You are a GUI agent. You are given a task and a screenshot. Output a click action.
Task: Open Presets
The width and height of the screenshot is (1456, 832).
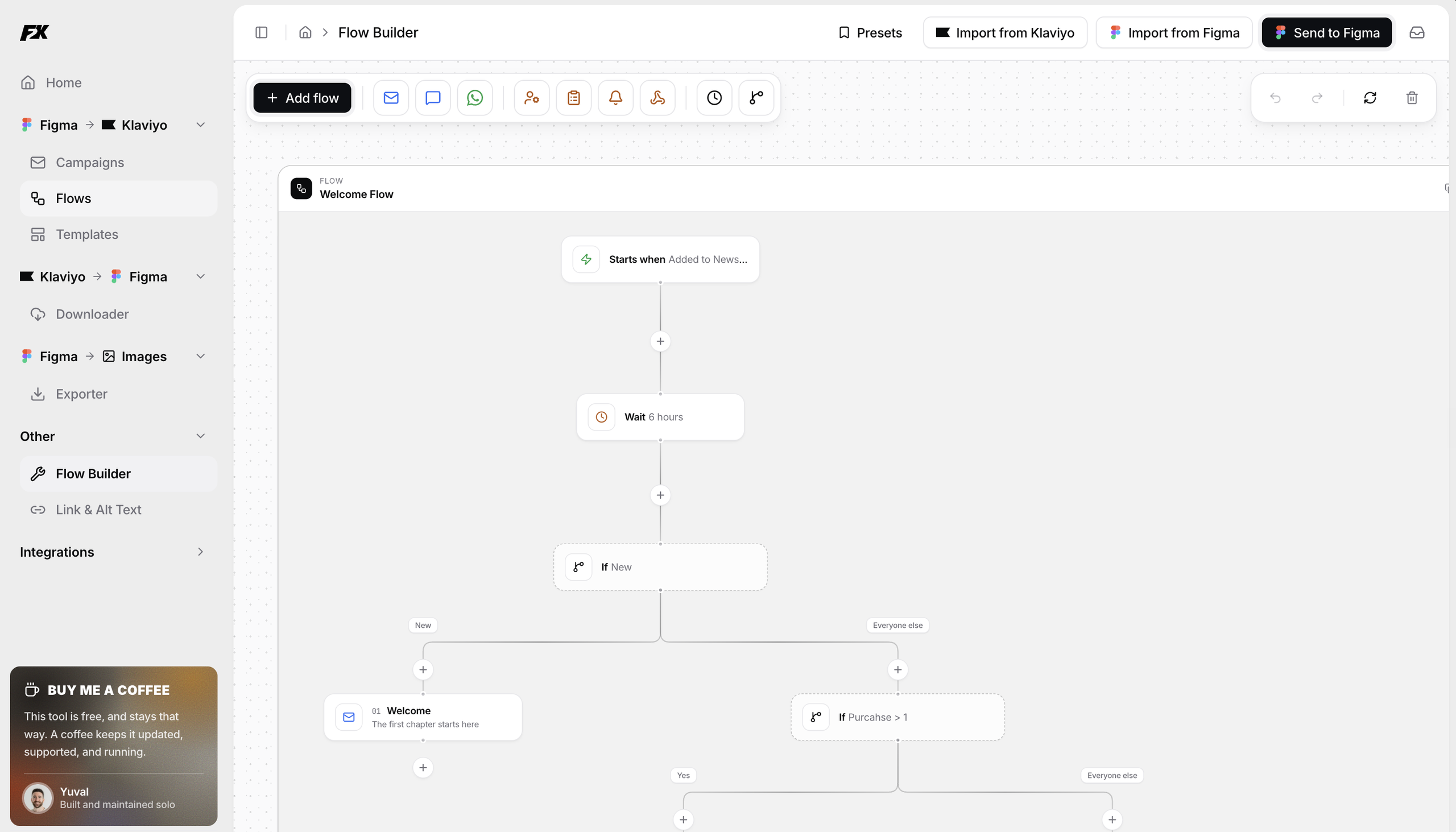tap(869, 32)
